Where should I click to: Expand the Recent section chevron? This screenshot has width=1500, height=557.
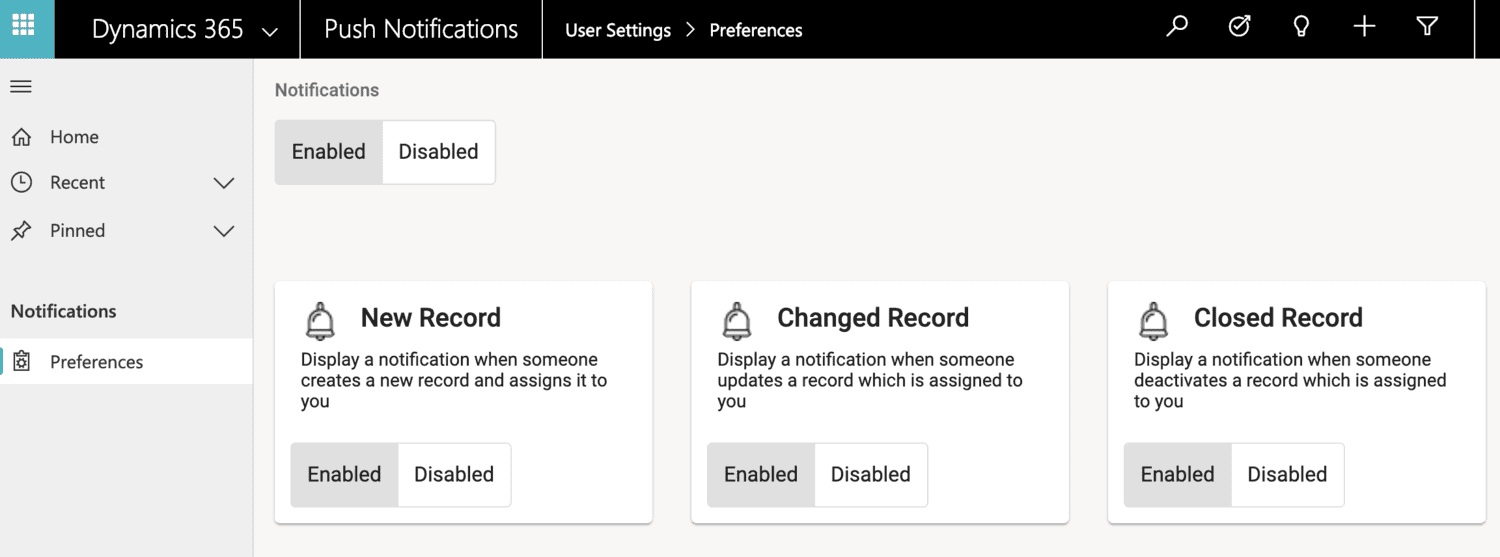pyautogui.click(x=224, y=183)
